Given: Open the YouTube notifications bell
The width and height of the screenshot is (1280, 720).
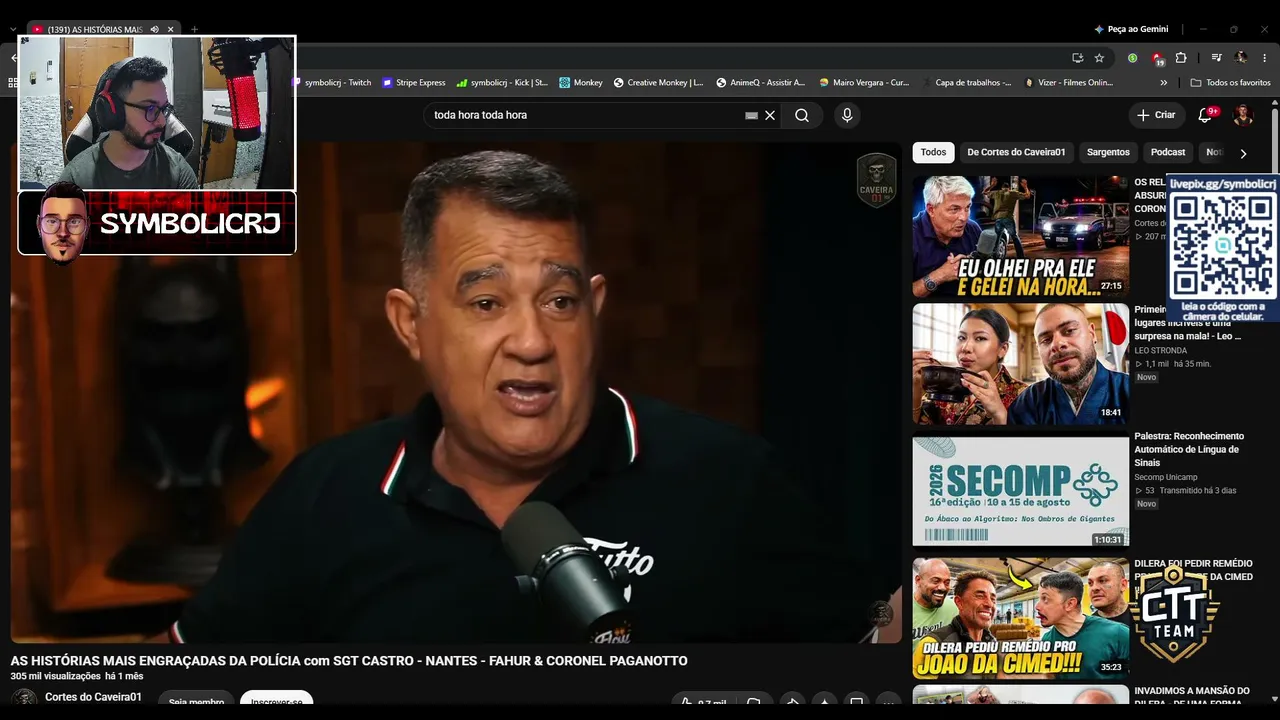Looking at the screenshot, I should click(1205, 115).
